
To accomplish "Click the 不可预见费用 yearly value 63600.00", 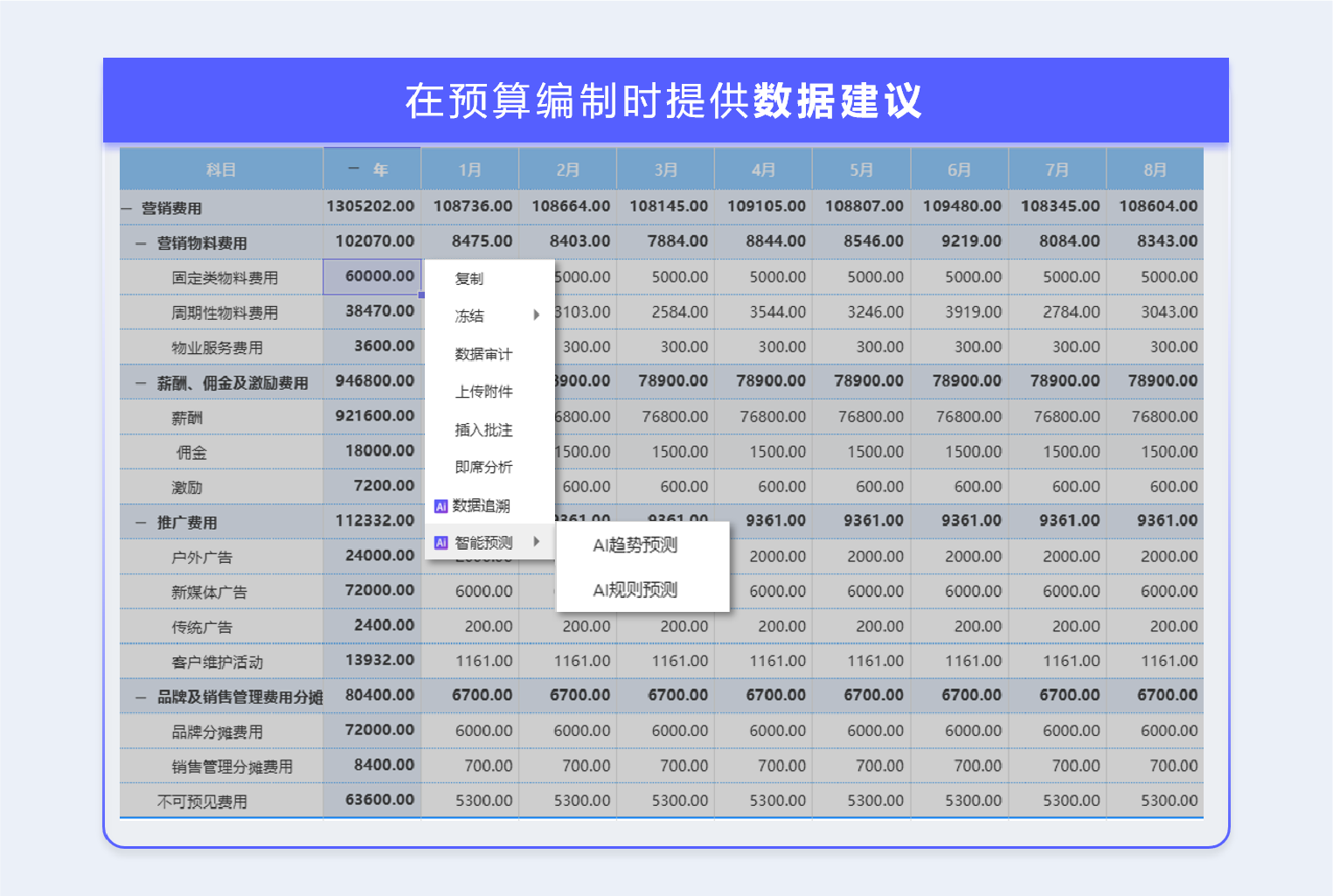I will (380, 800).
